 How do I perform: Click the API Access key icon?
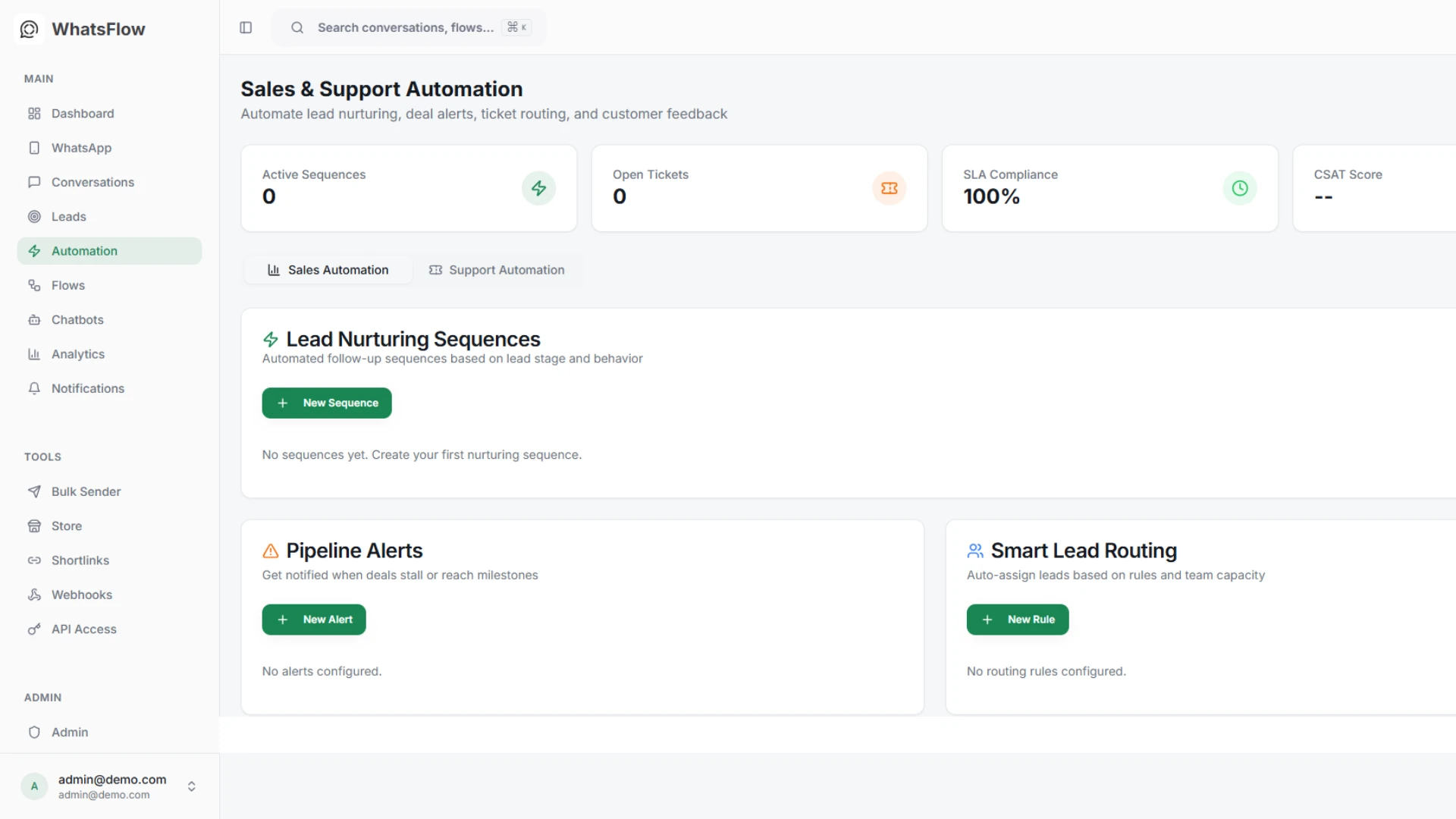pos(34,629)
